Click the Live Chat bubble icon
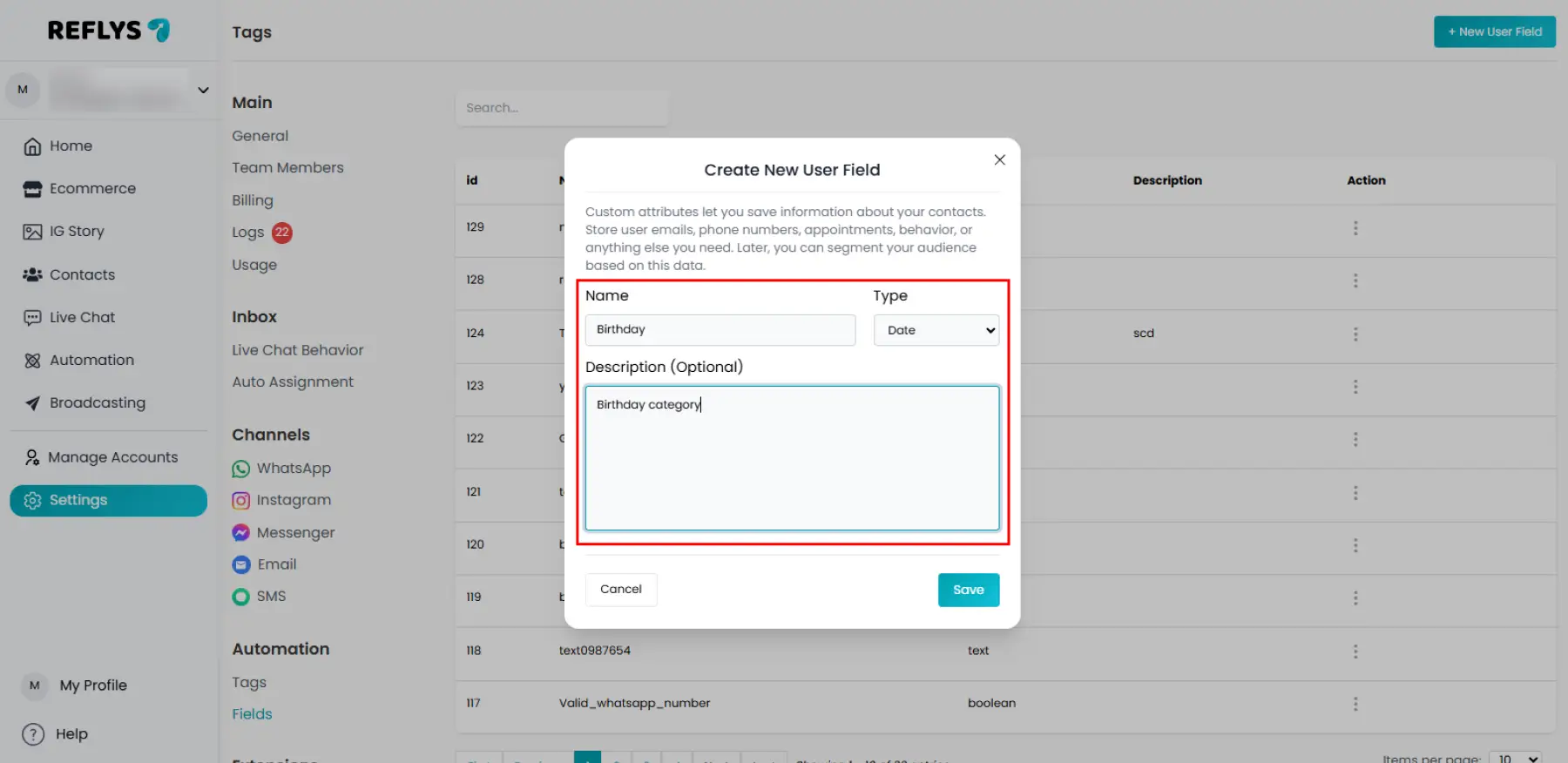Image resolution: width=1568 pixels, height=763 pixels. 32,318
